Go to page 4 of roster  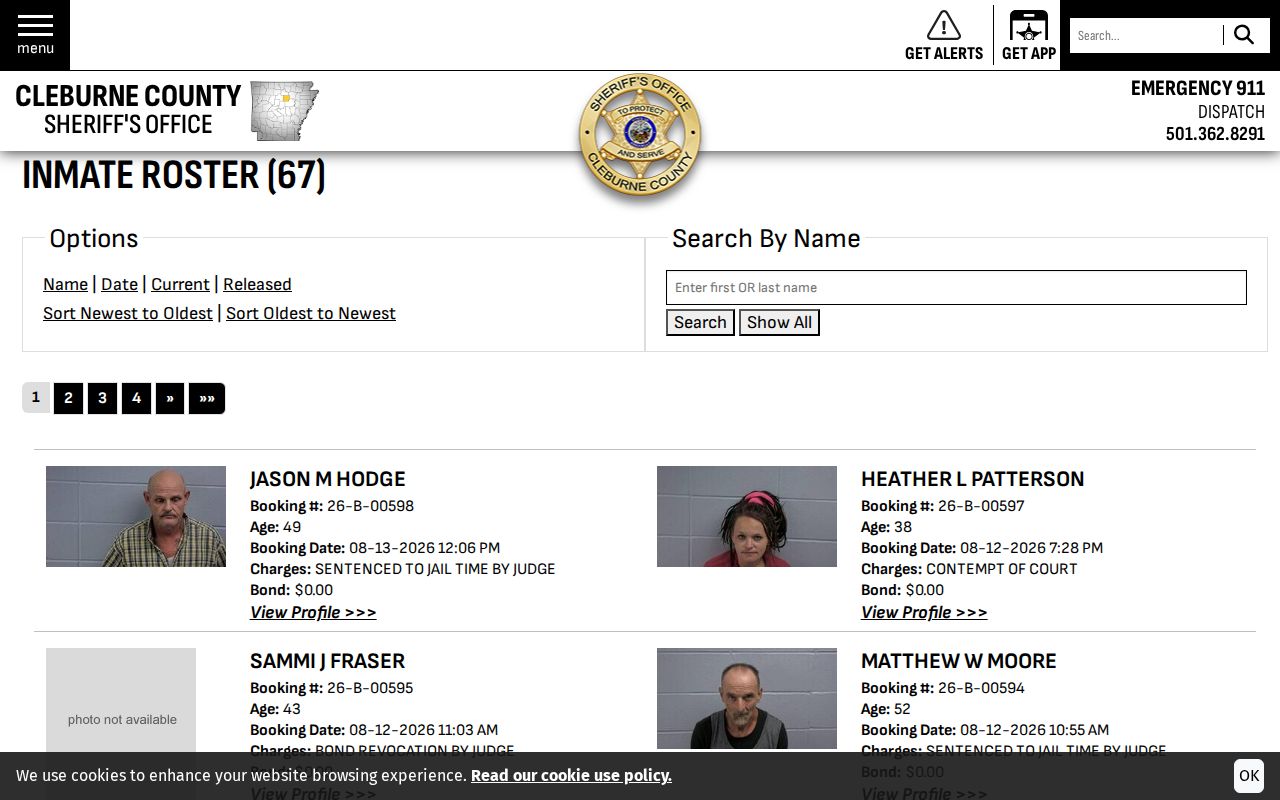(x=136, y=398)
